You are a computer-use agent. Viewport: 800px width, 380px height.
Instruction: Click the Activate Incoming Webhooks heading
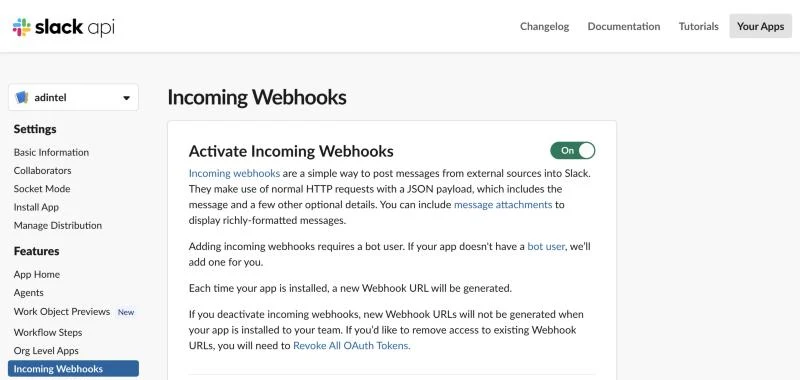291,151
